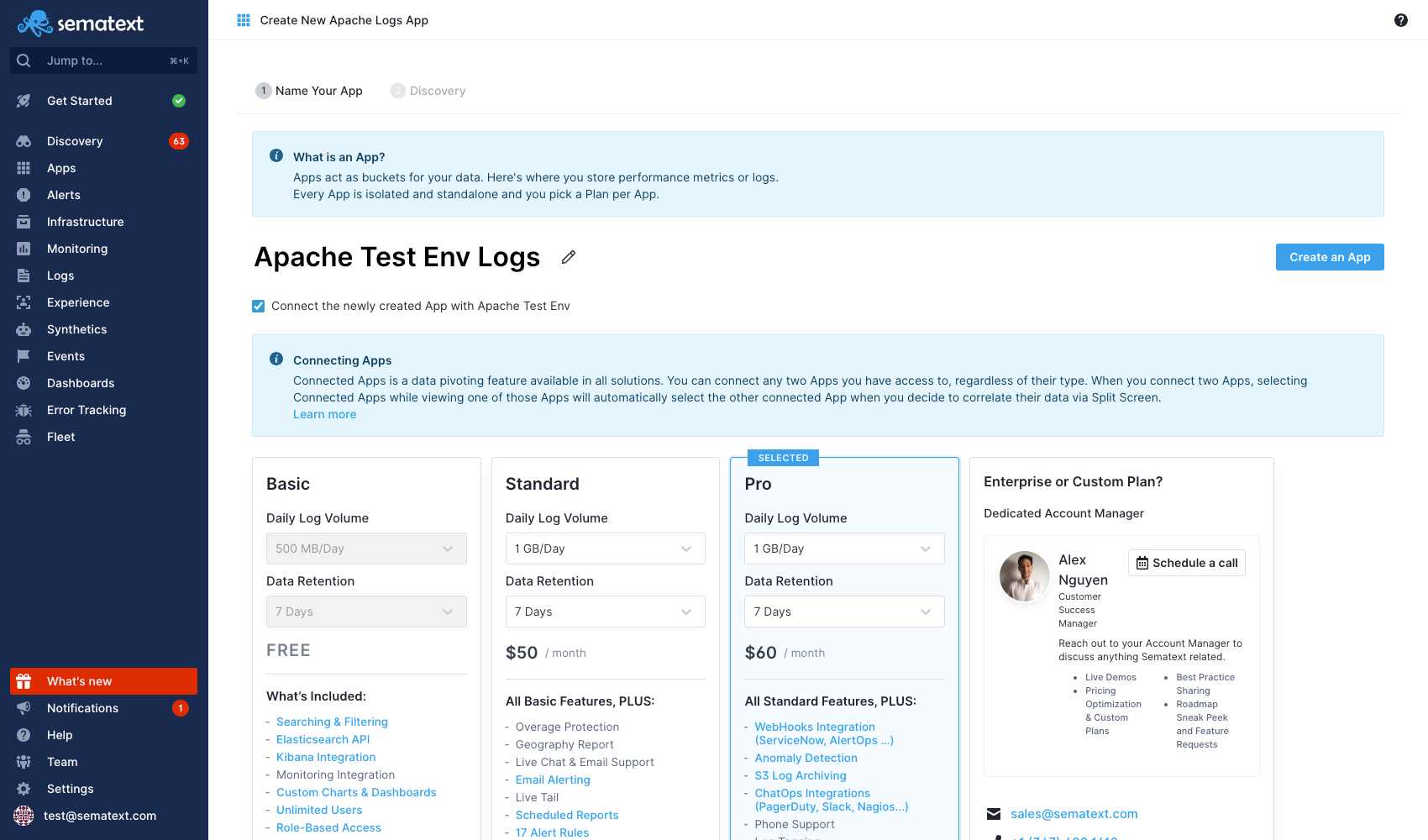This screenshot has height=840, width=1428.
Task: Click the Team people icon
Action: tap(24, 762)
